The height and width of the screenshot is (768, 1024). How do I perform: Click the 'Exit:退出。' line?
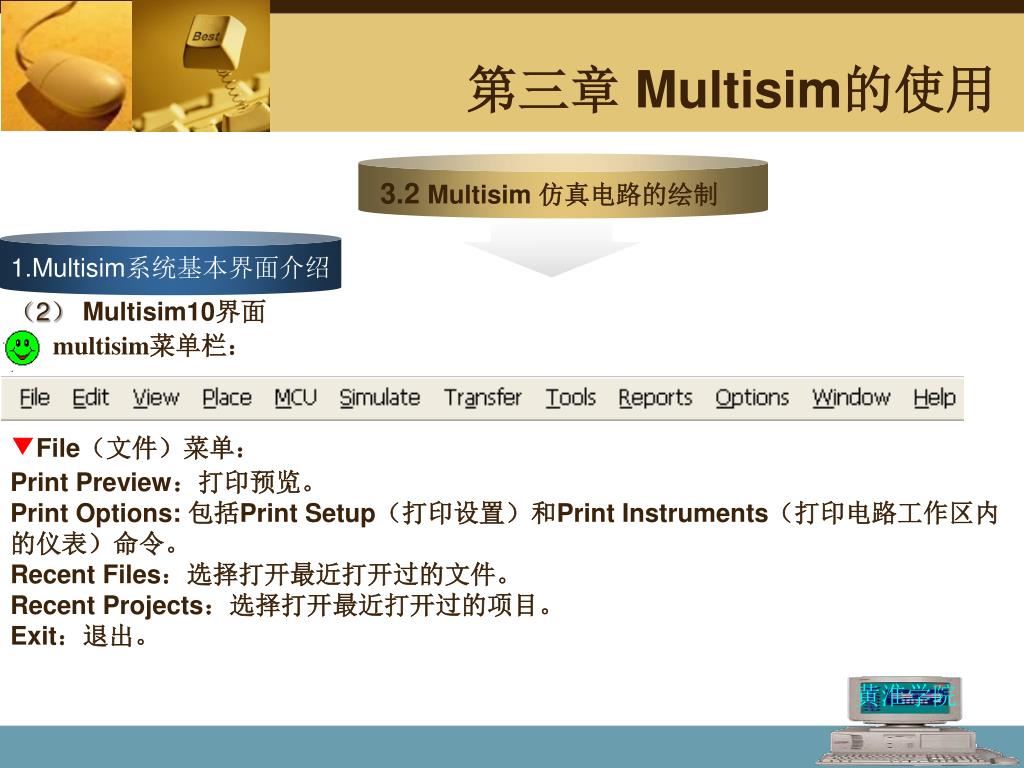point(80,636)
